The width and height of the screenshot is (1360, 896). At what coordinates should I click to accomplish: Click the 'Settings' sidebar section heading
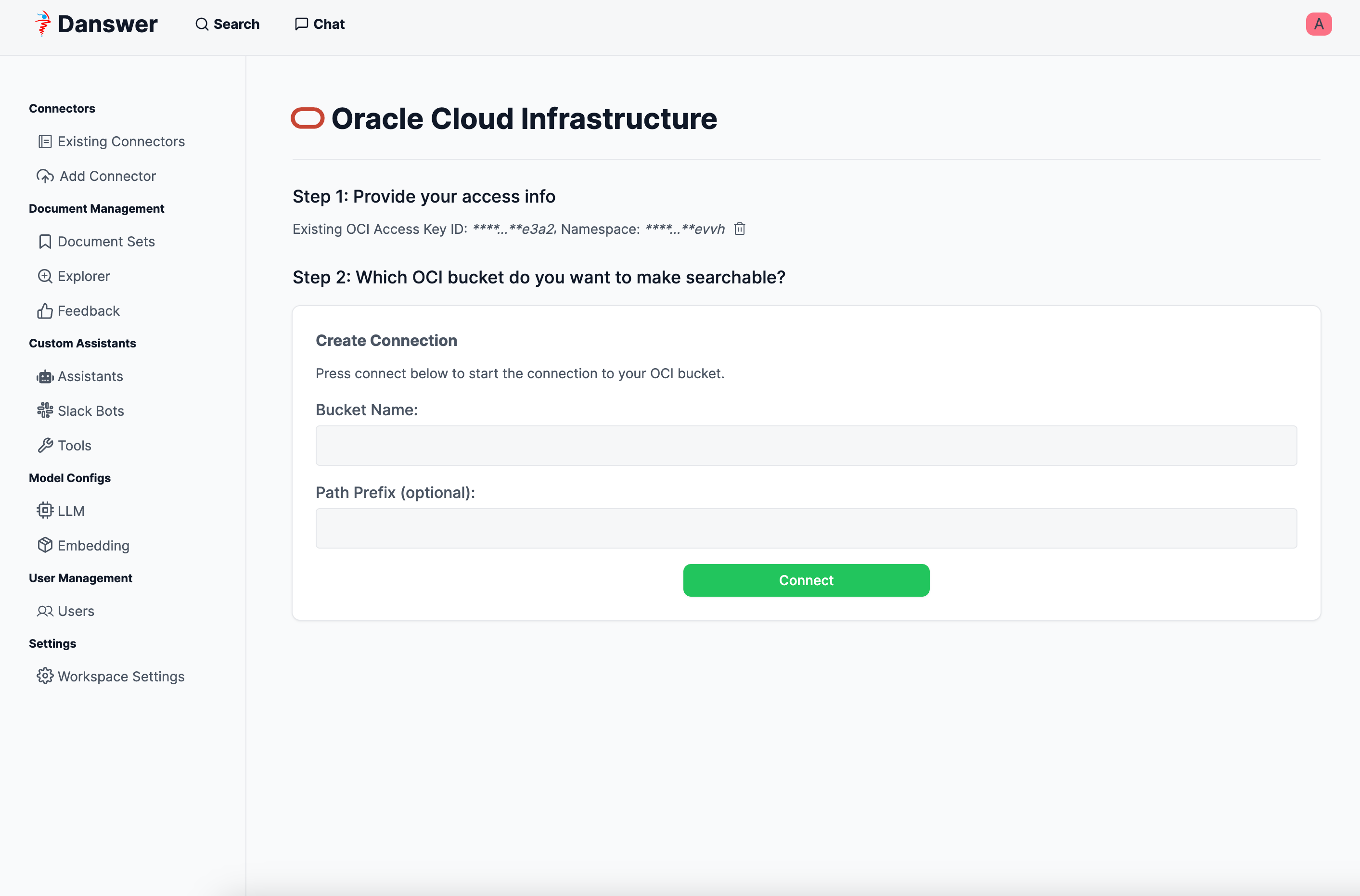click(x=52, y=644)
